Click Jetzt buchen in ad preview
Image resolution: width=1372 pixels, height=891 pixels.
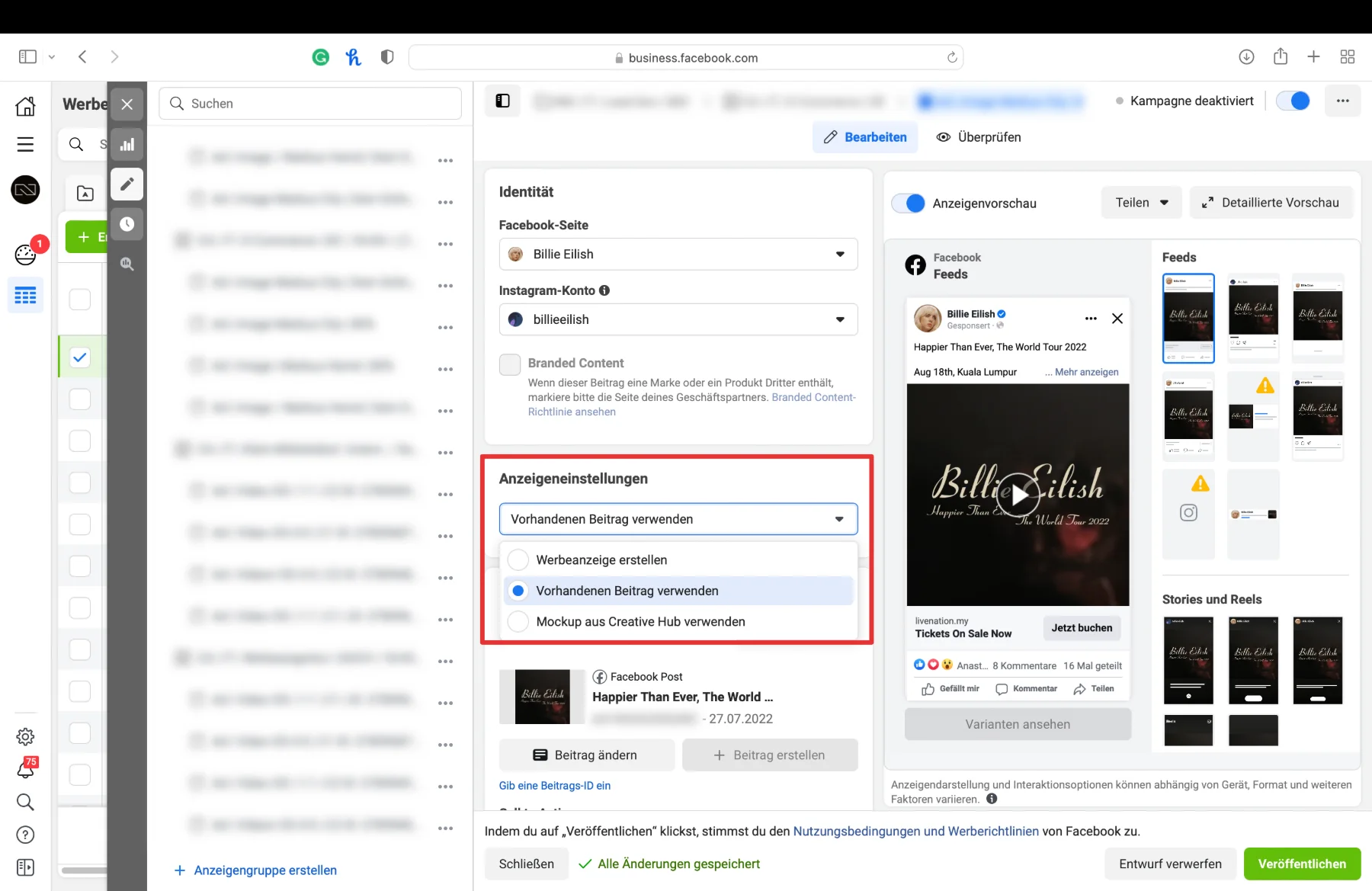click(x=1082, y=628)
